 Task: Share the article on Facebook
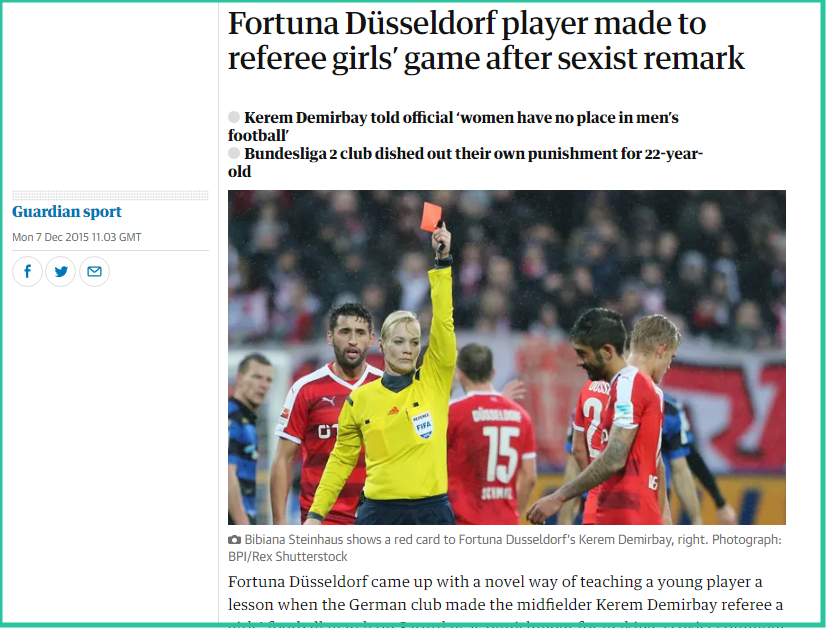click(x=27, y=271)
